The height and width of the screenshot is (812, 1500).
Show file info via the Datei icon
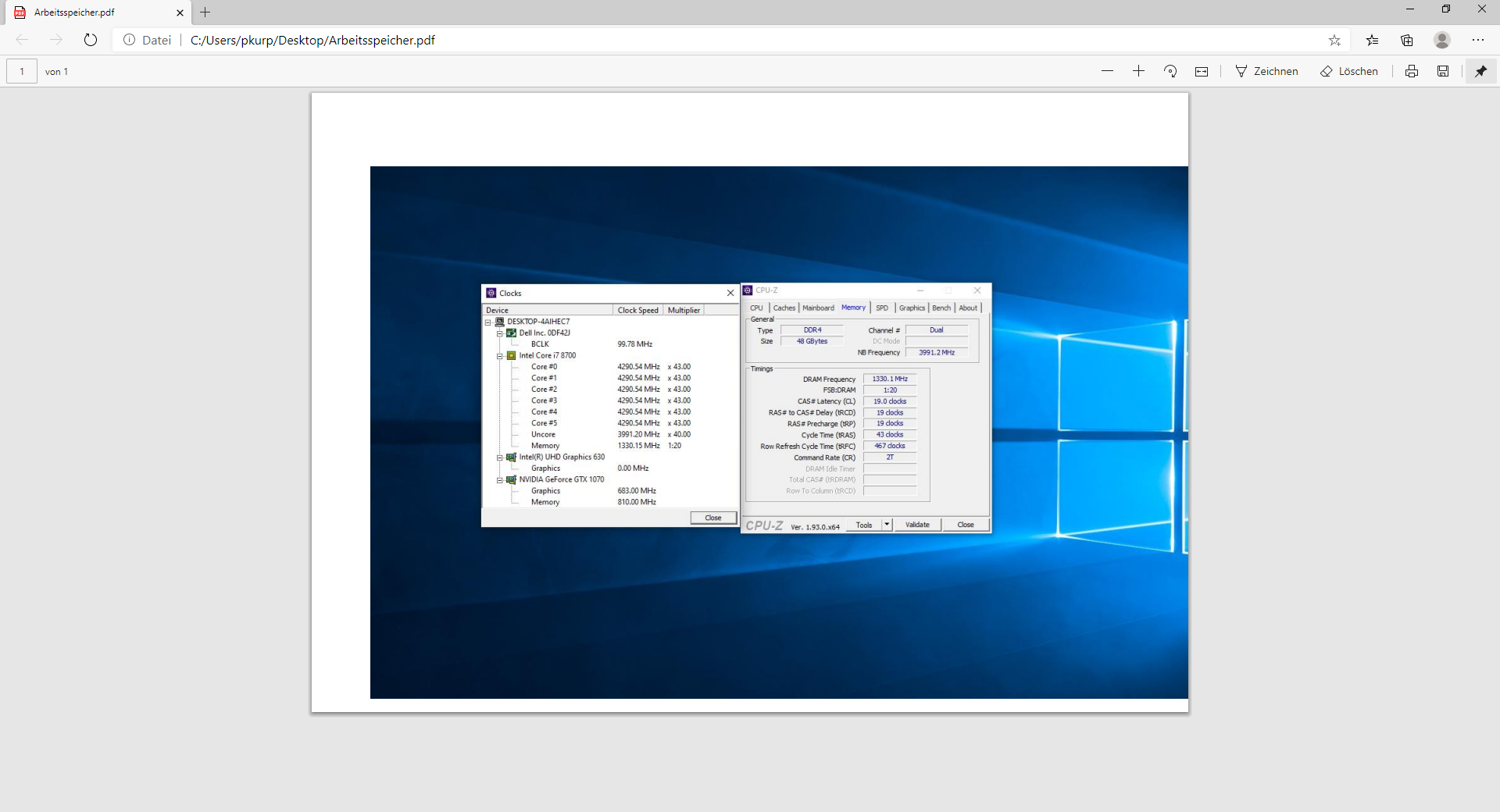(130, 40)
